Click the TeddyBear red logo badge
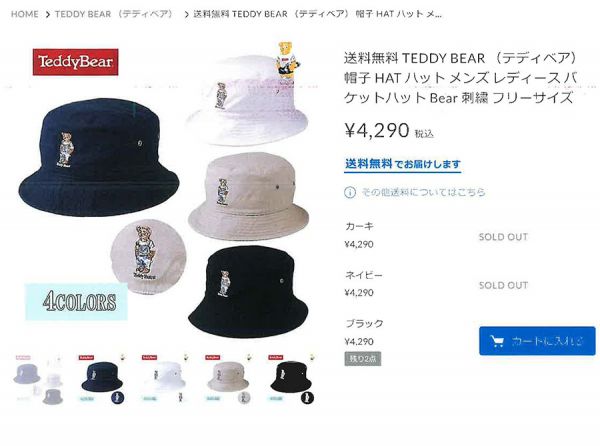This screenshot has height=446, width=600. (75, 62)
